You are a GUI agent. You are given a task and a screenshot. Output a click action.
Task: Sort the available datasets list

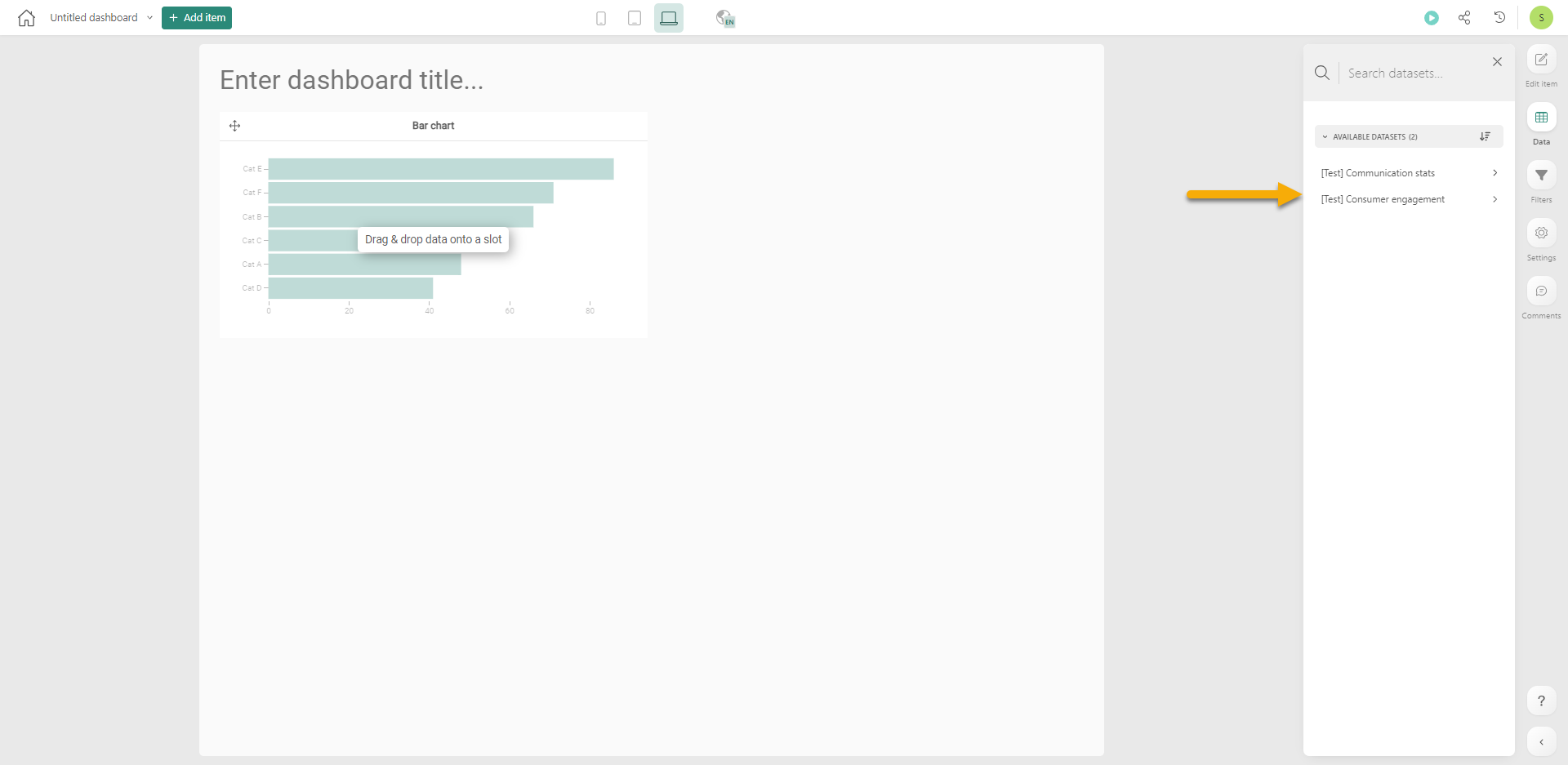pyautogui.click(x=1485, y=137)
